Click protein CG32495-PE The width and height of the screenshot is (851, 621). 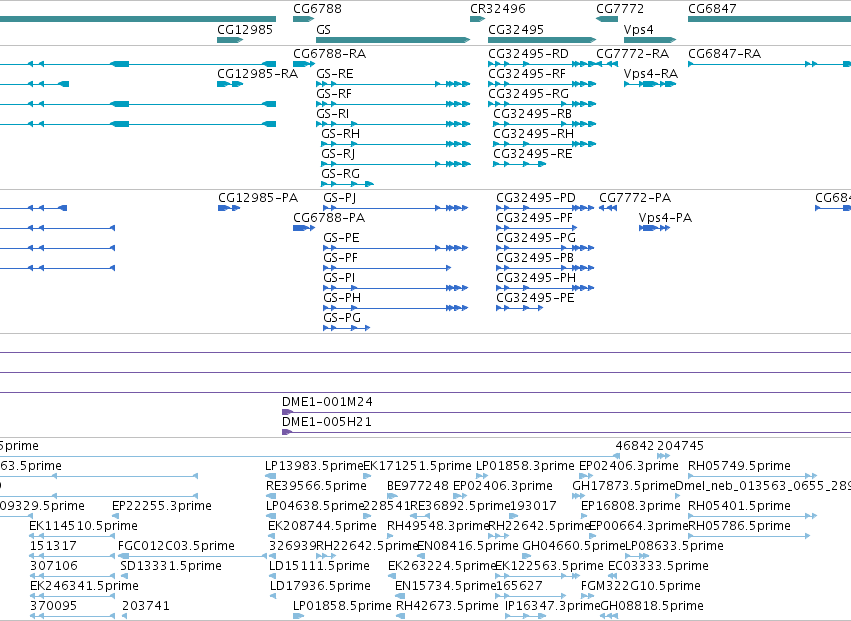(x=535, y=298)
